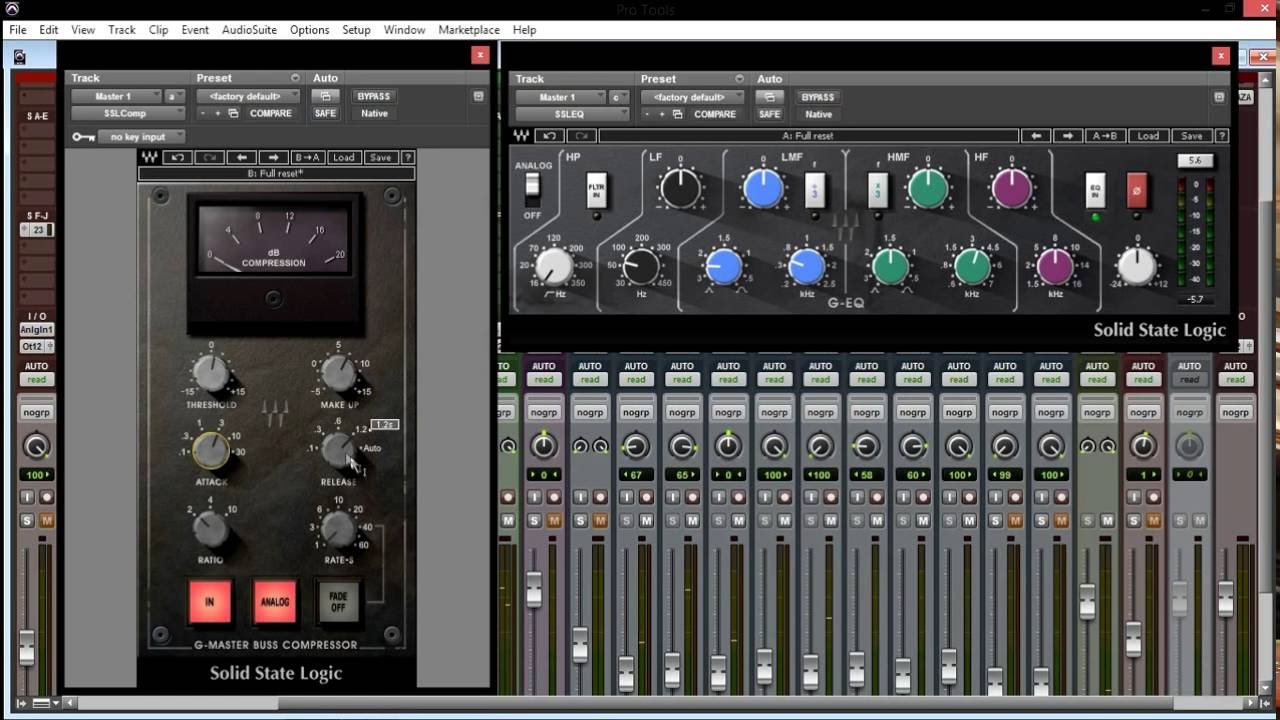
Task: Toggle the FADE OFF button
Action: tap(338, 602)
